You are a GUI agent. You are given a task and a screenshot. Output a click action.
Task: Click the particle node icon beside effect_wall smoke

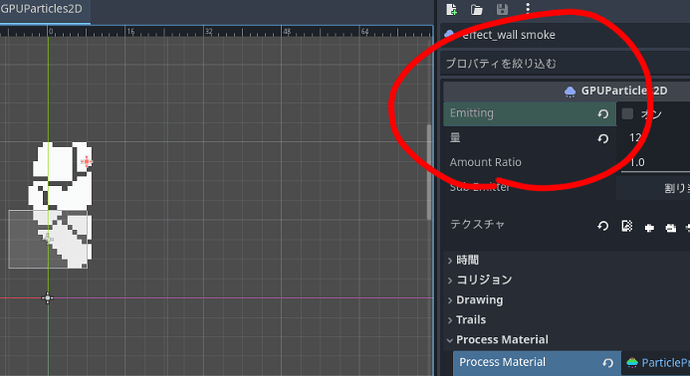pos(449,34)
